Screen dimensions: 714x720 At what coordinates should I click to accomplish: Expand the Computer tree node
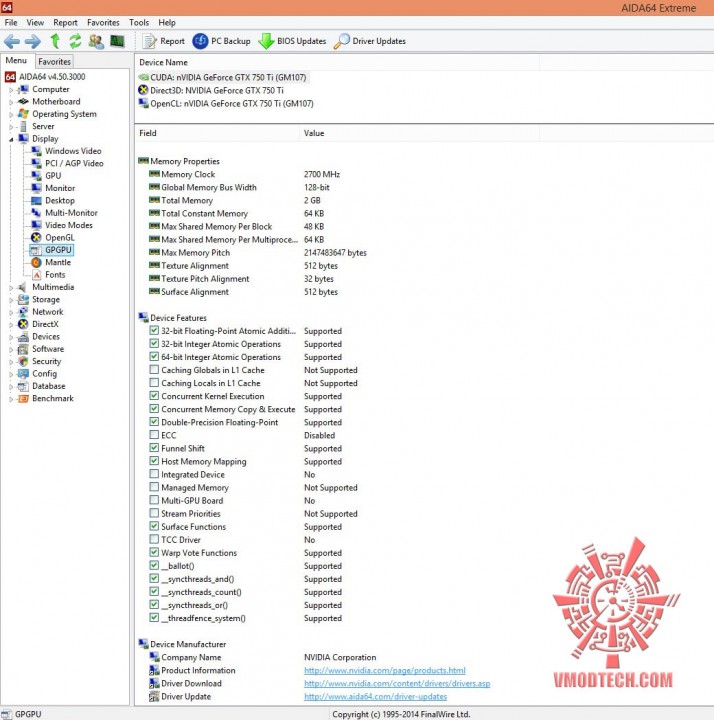11,90
